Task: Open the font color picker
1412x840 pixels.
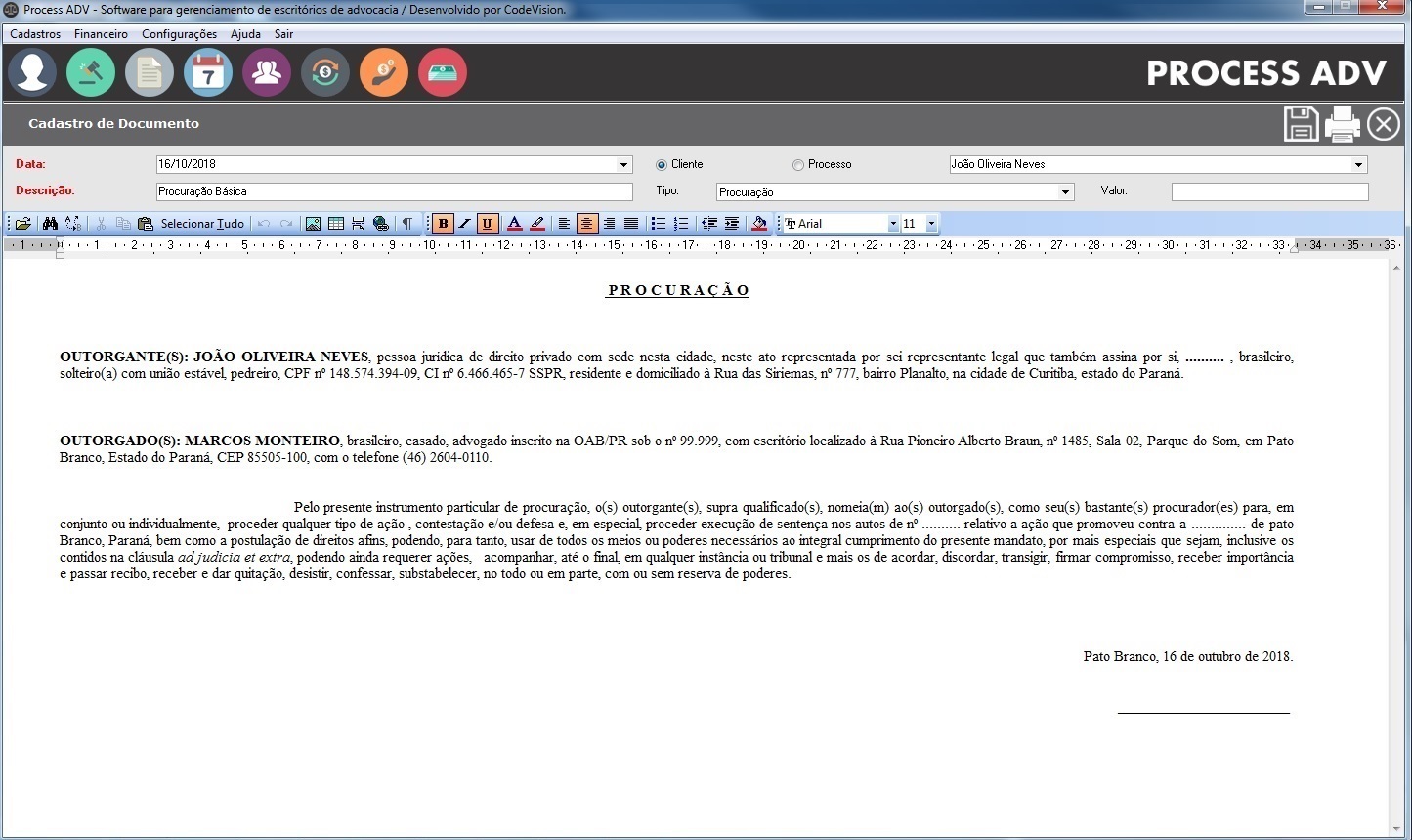Action: (x=514, y=224)
